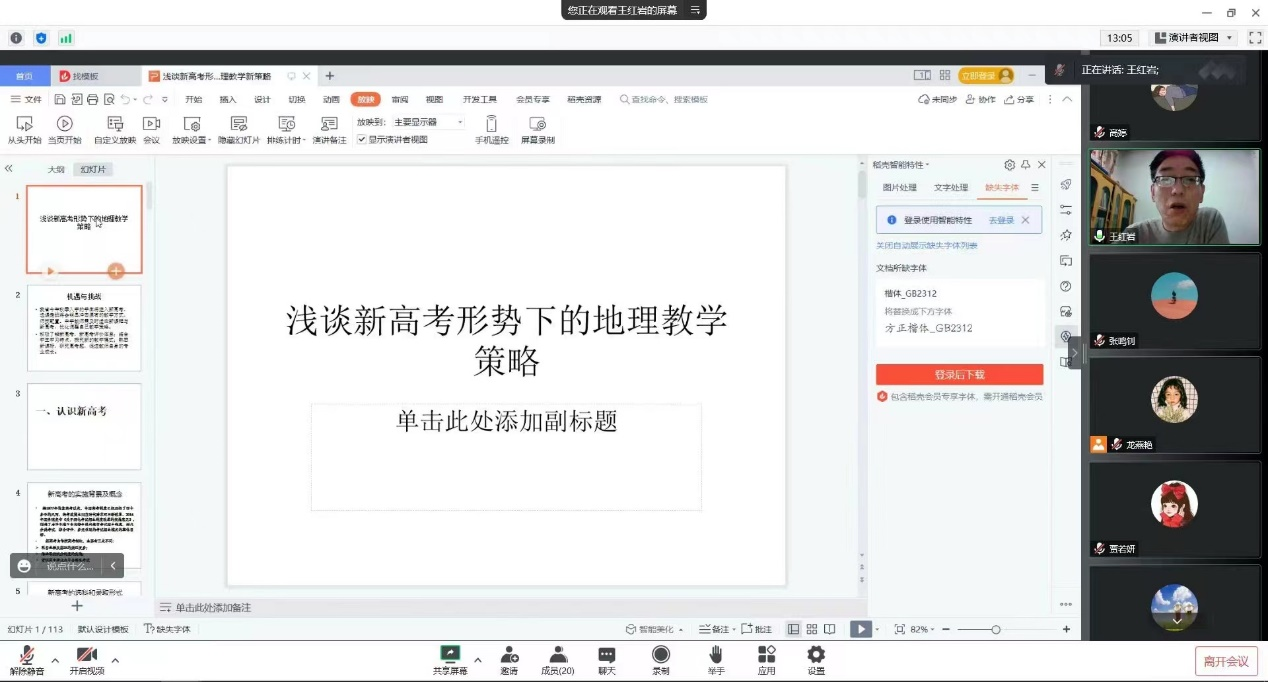Click 手机遥控 phone remote icon
Screen dimensions: 1268x682
click(491, 123)
